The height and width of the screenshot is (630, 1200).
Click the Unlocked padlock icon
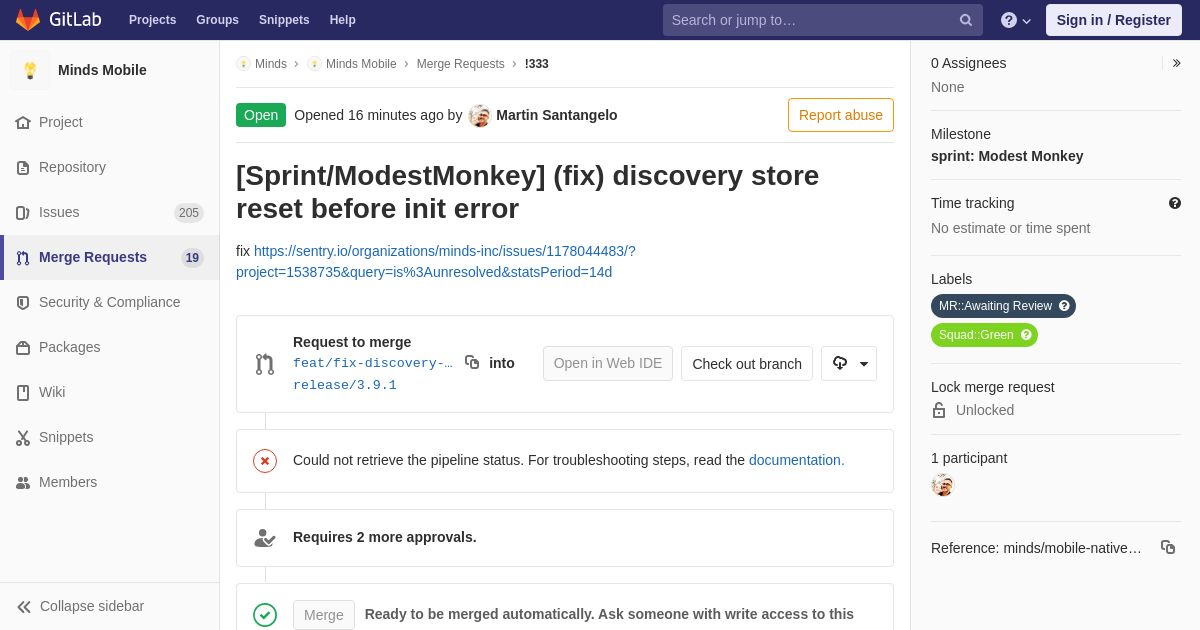[939, 410]
